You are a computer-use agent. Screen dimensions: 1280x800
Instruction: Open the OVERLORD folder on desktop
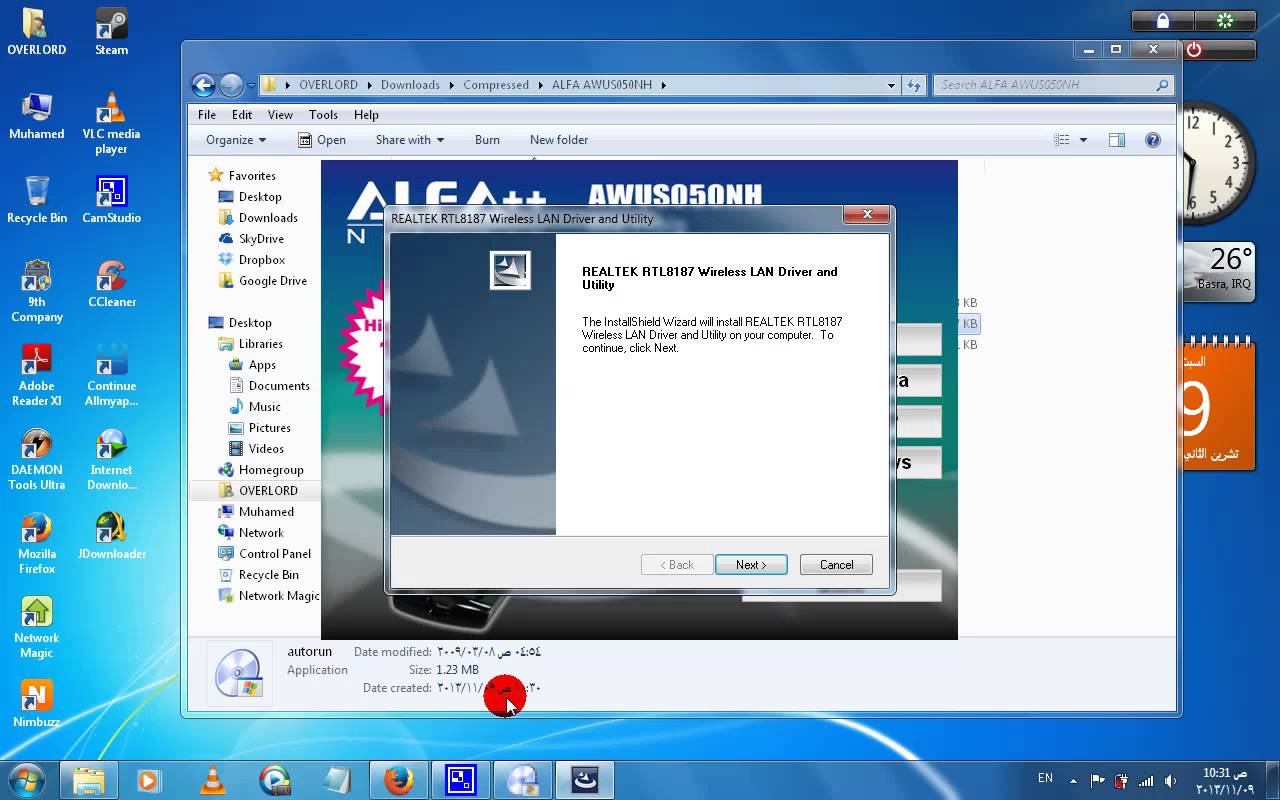[37, 32]
